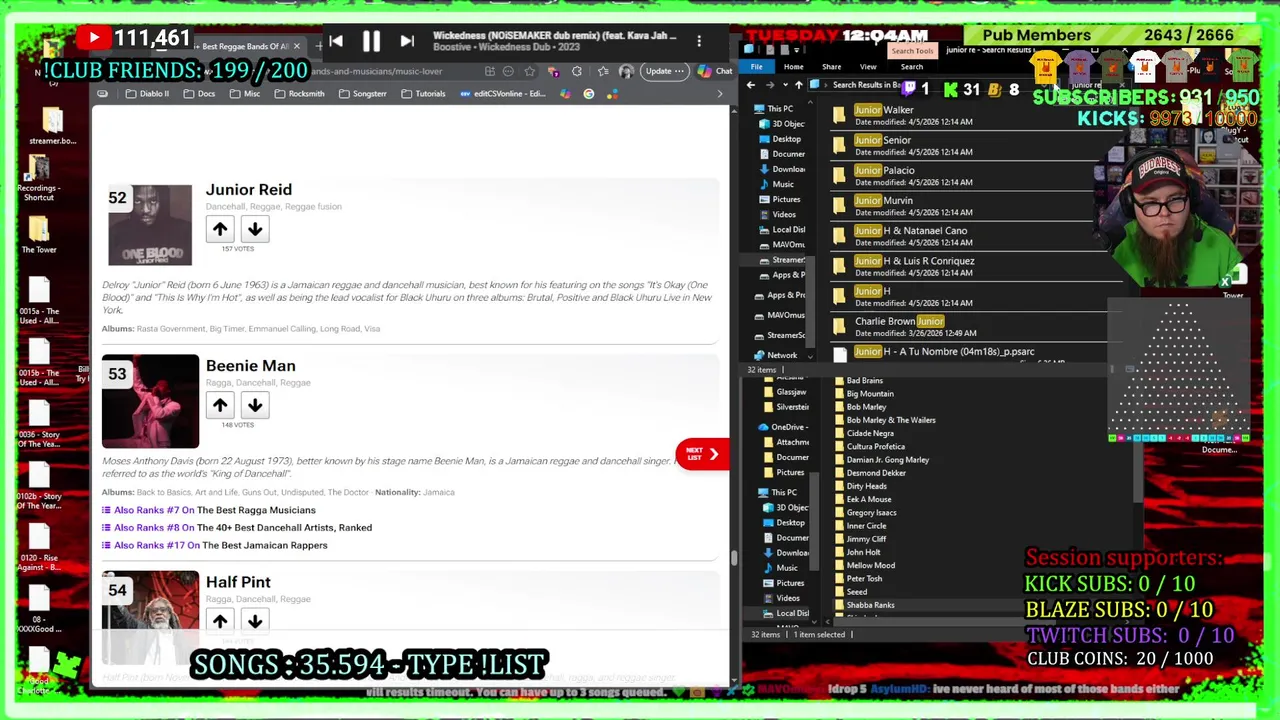Open File menu in File Explorer
The width and height of the screenshot is (1280, 720).
coord(757,67)
